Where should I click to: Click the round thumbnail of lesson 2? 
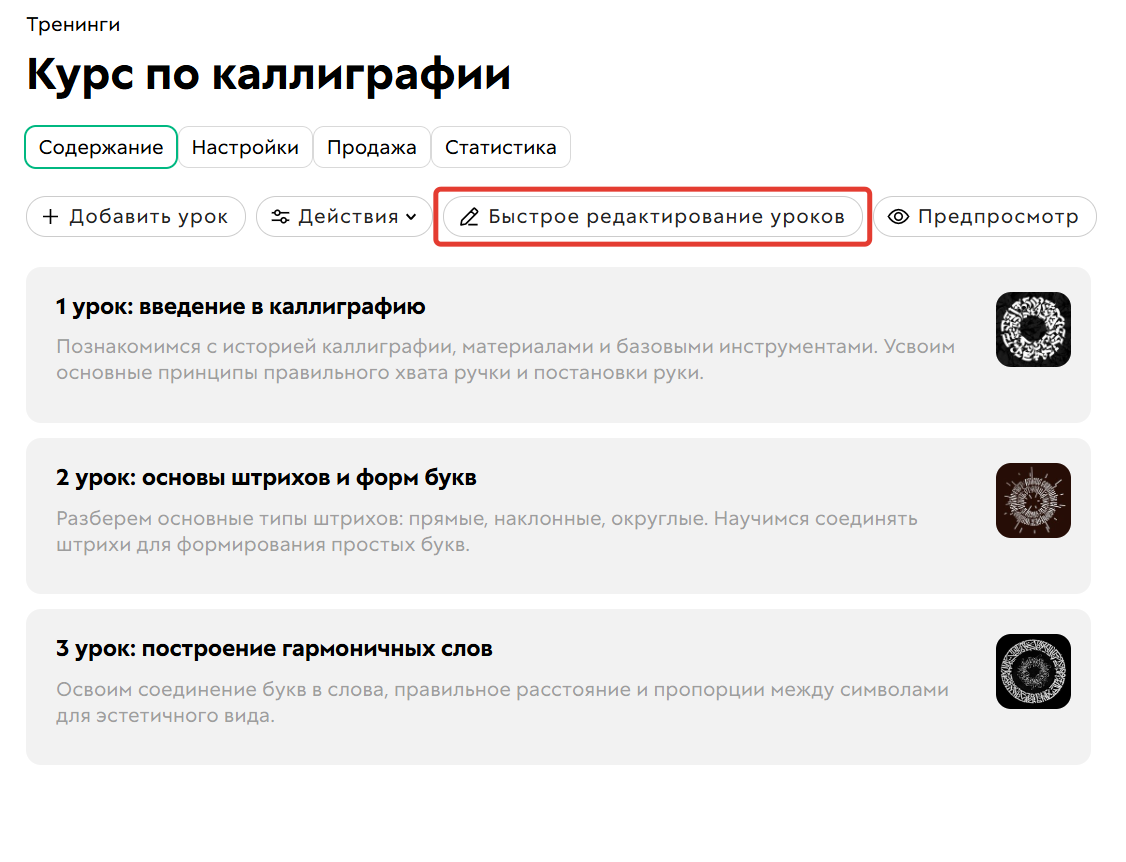[x=1033, y=500]
